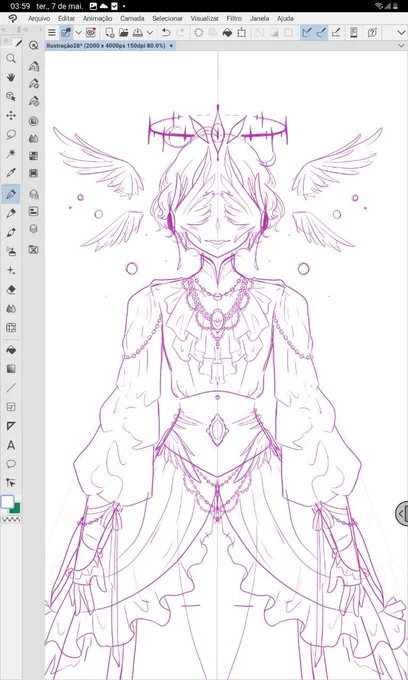
Task: Open the Clip Studio app logo menu
Action: click(13, 19)
